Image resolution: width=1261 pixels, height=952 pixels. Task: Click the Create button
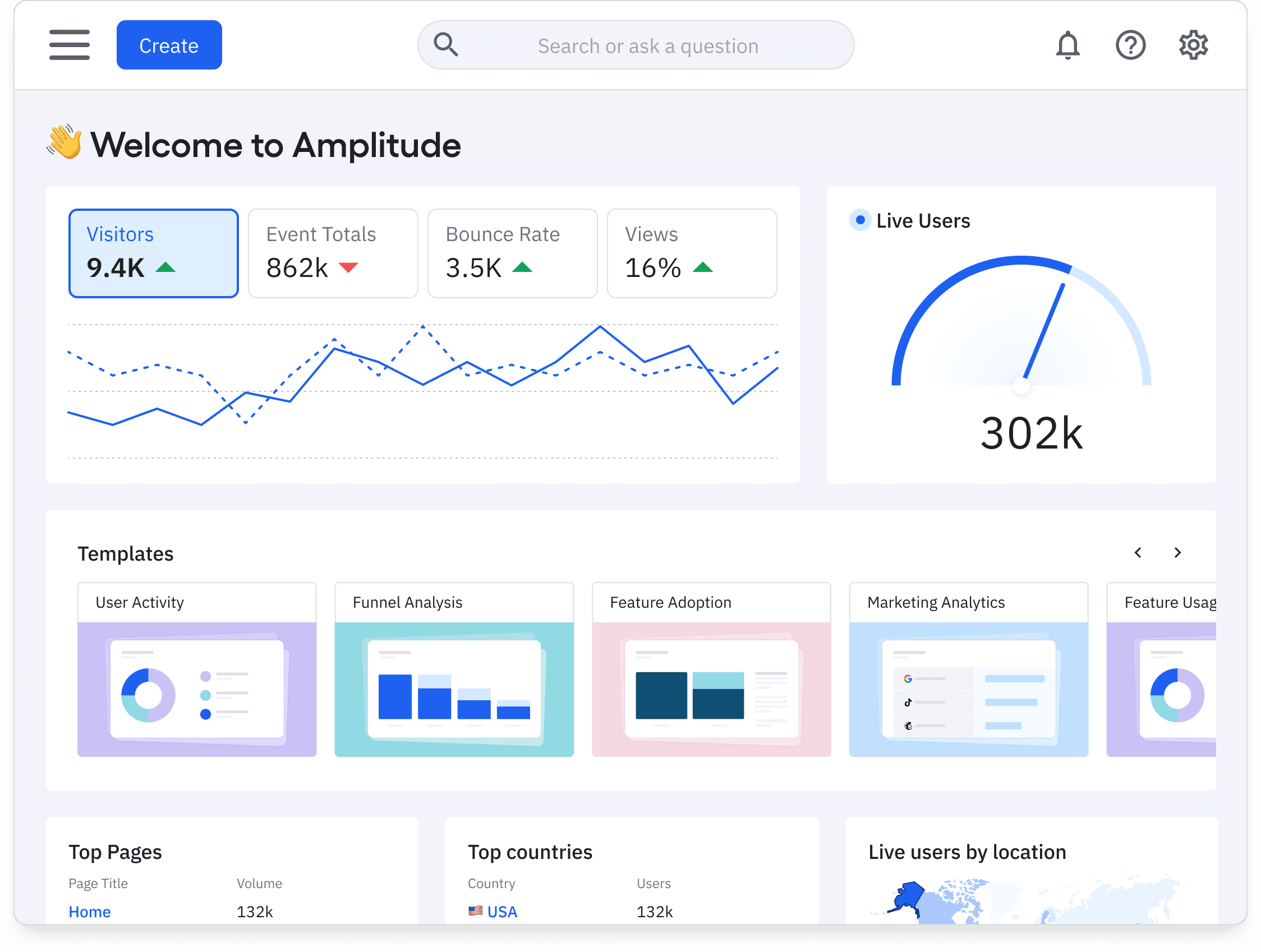(x=169, y=44)
